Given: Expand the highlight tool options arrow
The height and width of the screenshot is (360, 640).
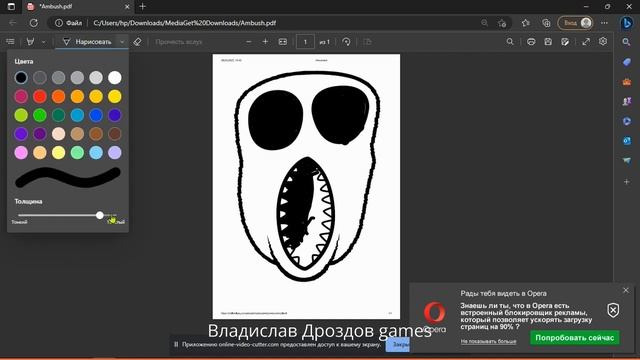Looking at the screenshot, I should click(44, 42).
